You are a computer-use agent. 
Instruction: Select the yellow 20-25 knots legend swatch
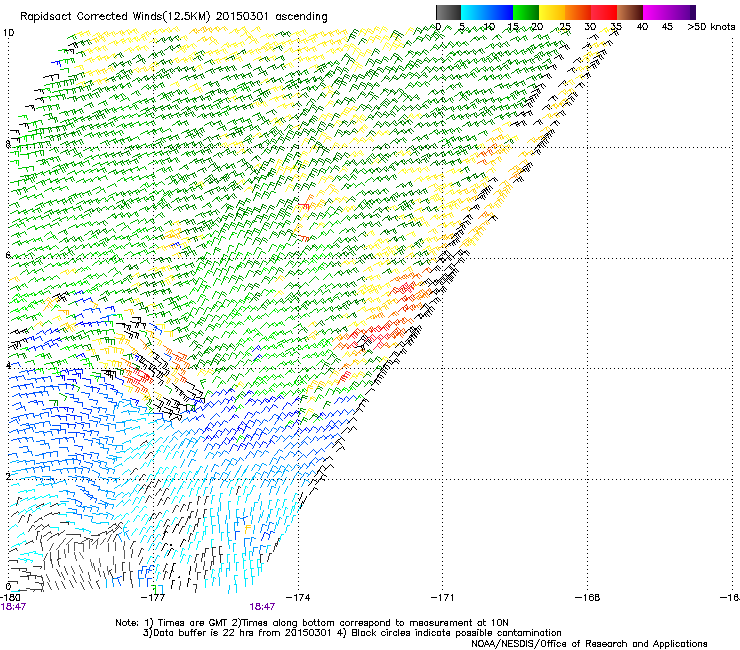pyautogui.click(x=552, y=12)
